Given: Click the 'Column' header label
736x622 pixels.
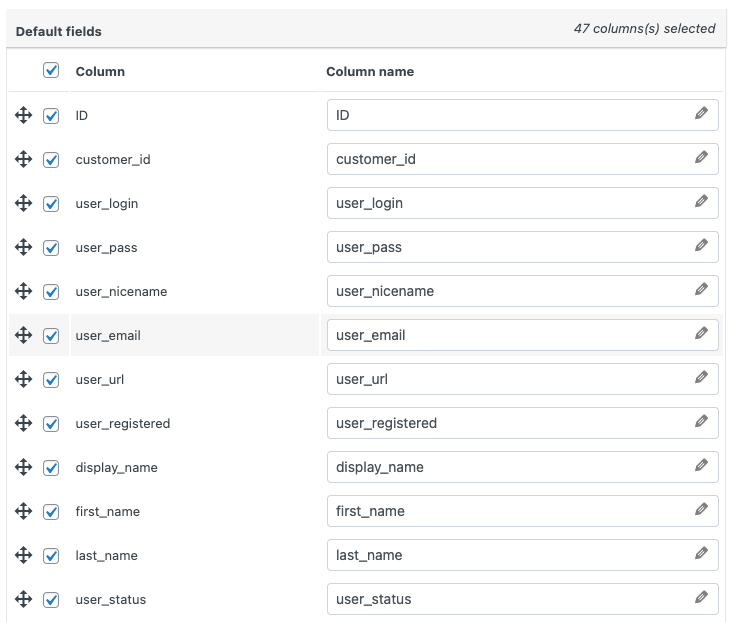Looking at the screenshot, I should [x=100, y=71].
